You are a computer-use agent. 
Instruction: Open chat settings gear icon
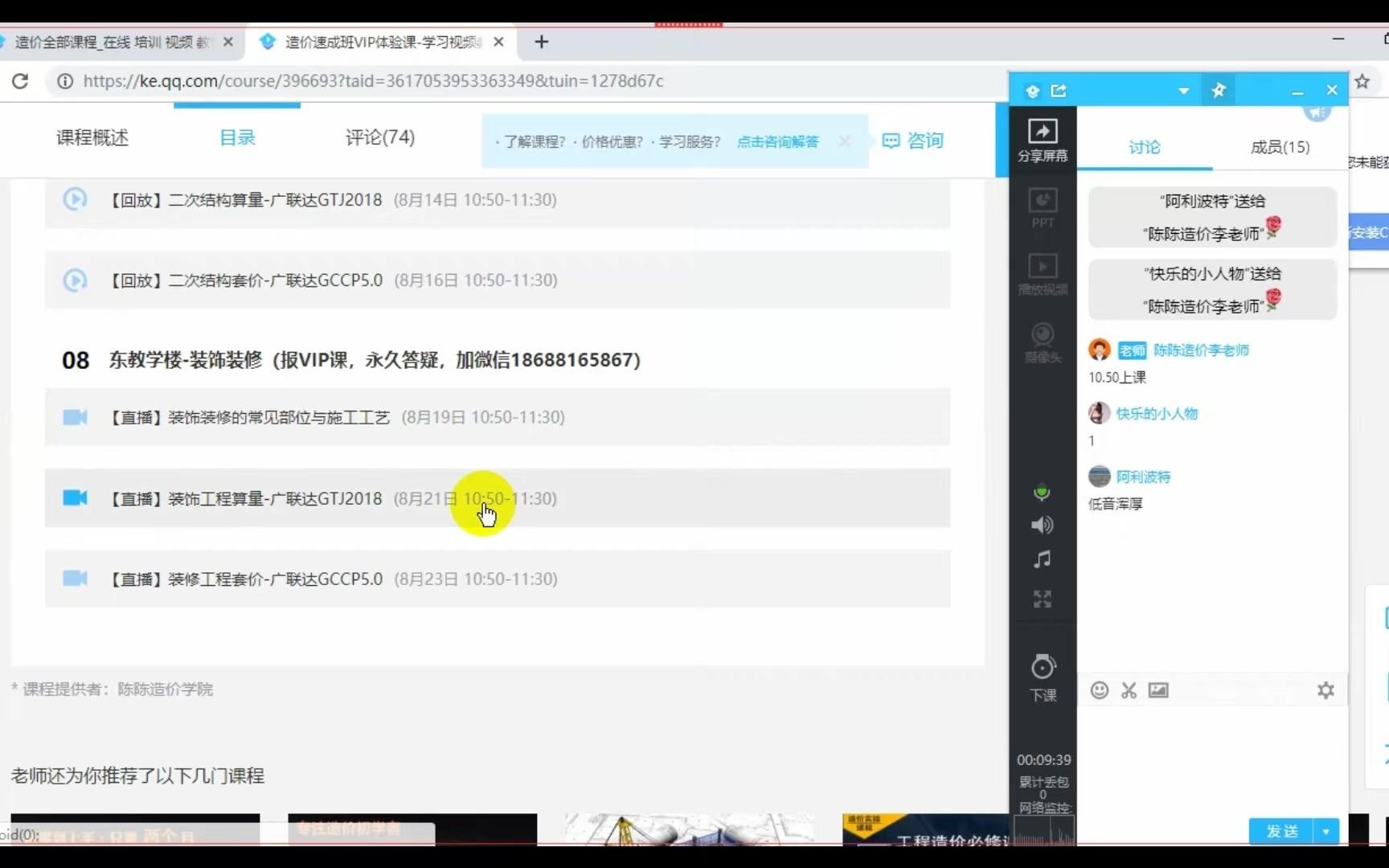(x=1325, y=690)
